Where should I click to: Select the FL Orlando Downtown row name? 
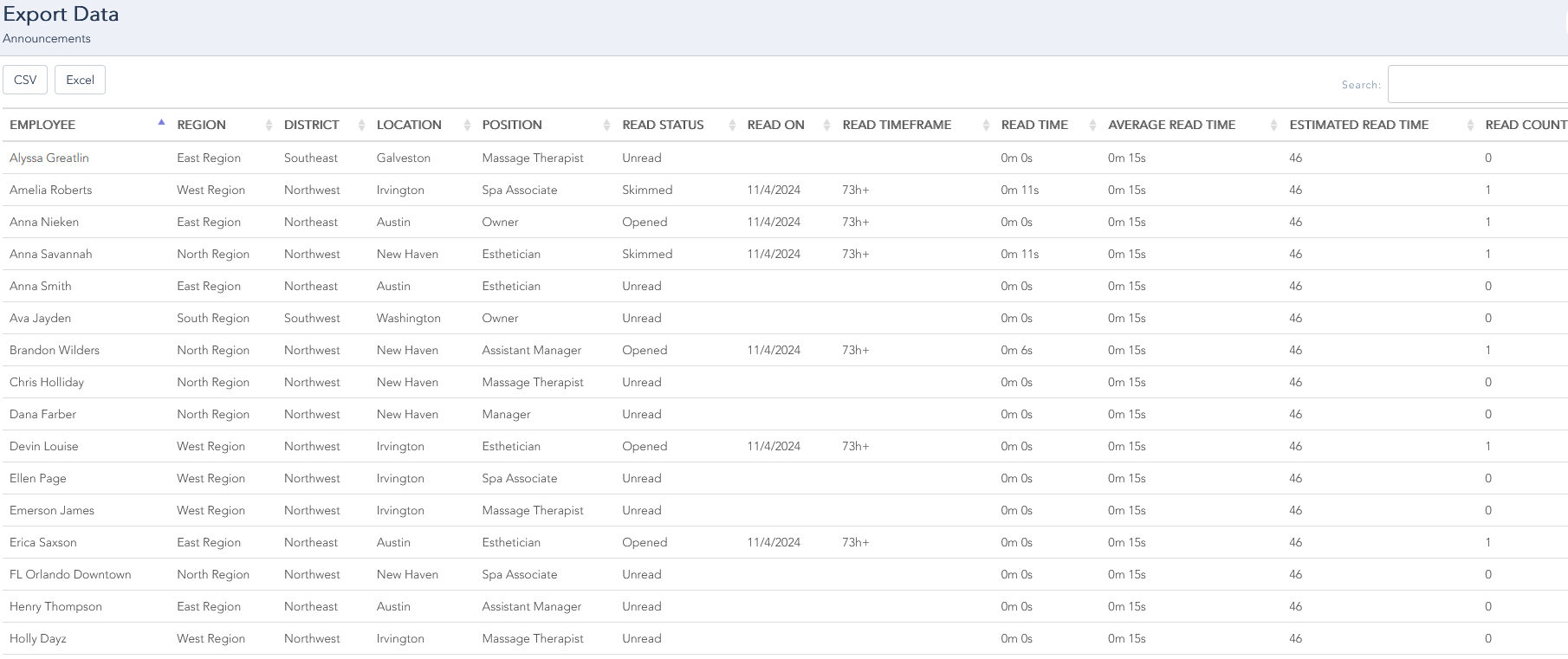[x=70, y=574]
